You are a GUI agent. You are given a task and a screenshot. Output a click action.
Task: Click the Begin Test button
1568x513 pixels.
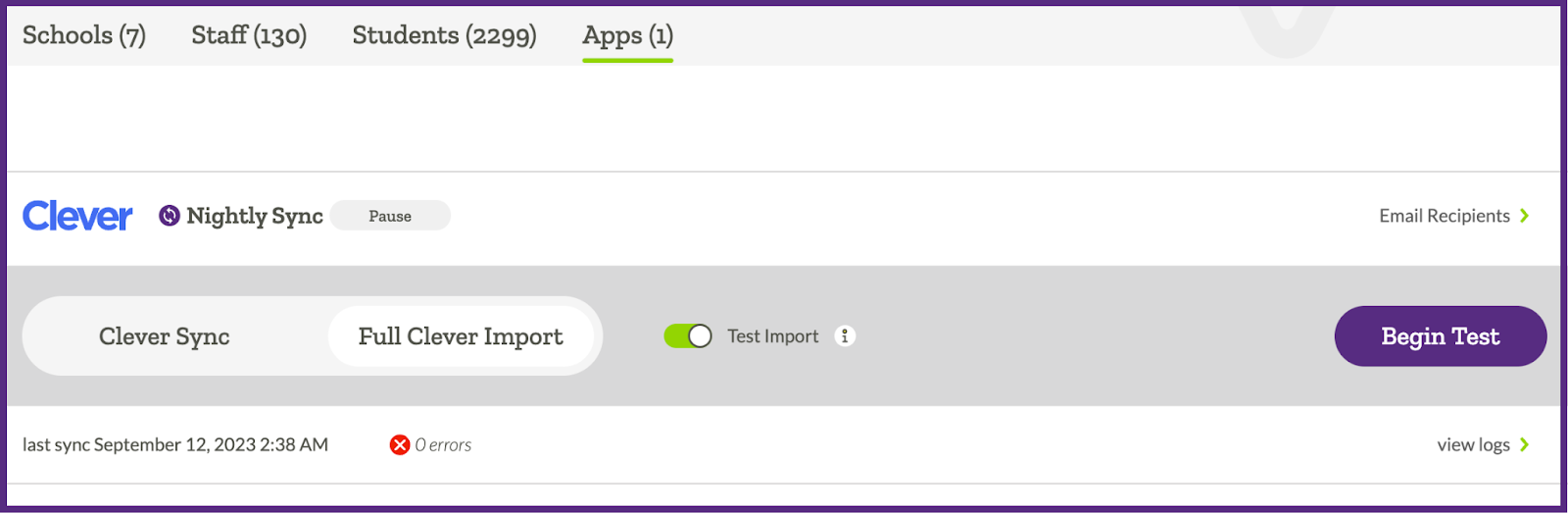click(x=1441, y=336)
